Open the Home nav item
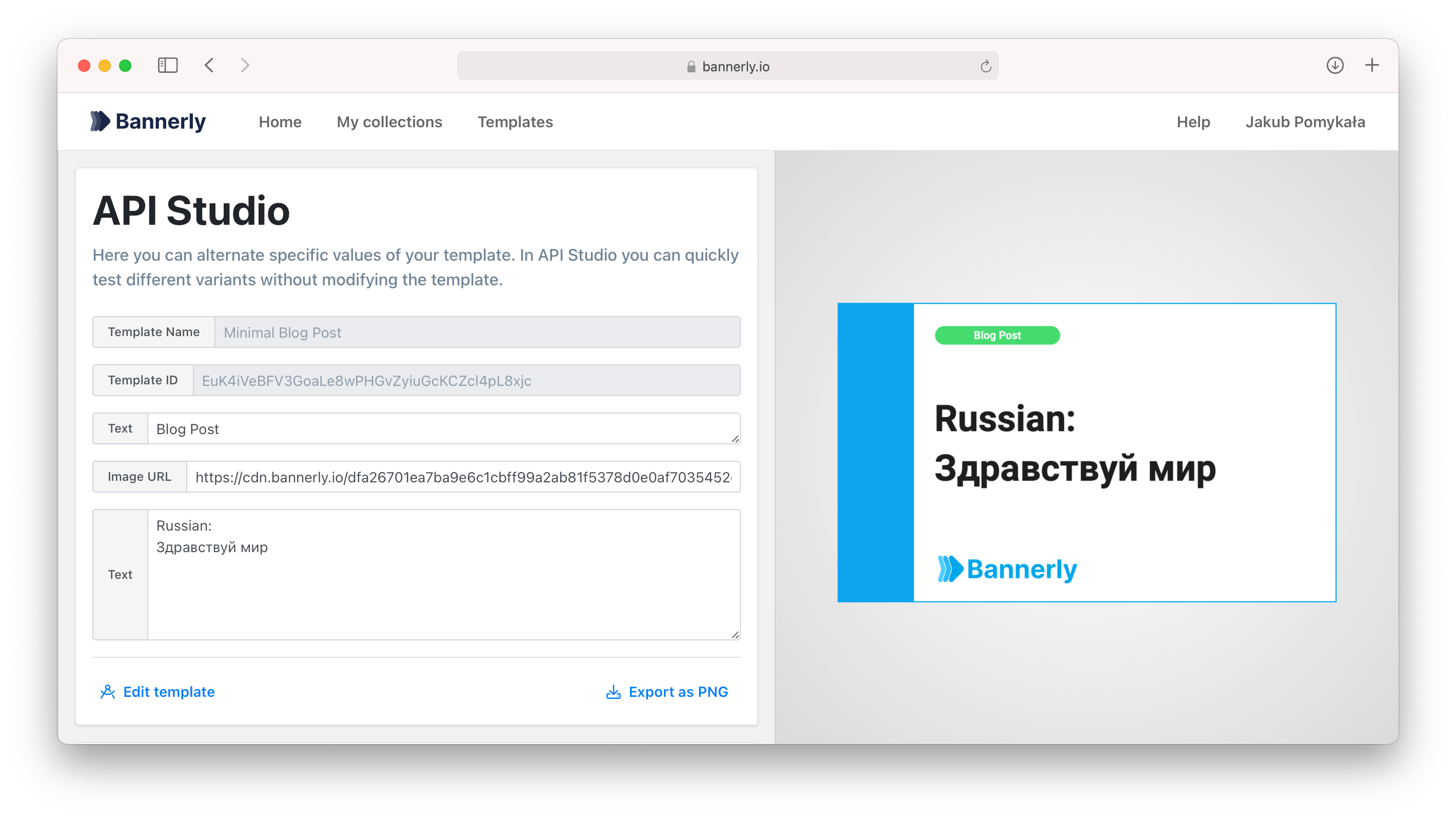 tap(280, 122)
